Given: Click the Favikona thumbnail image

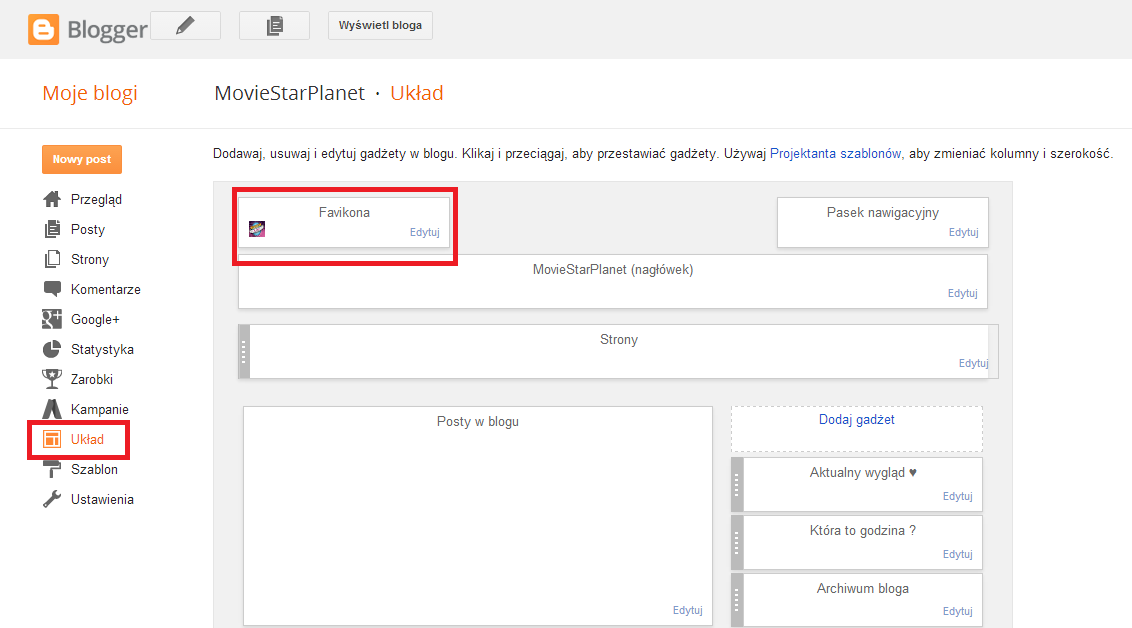Looking at the screenshot, I should point(257,230).
